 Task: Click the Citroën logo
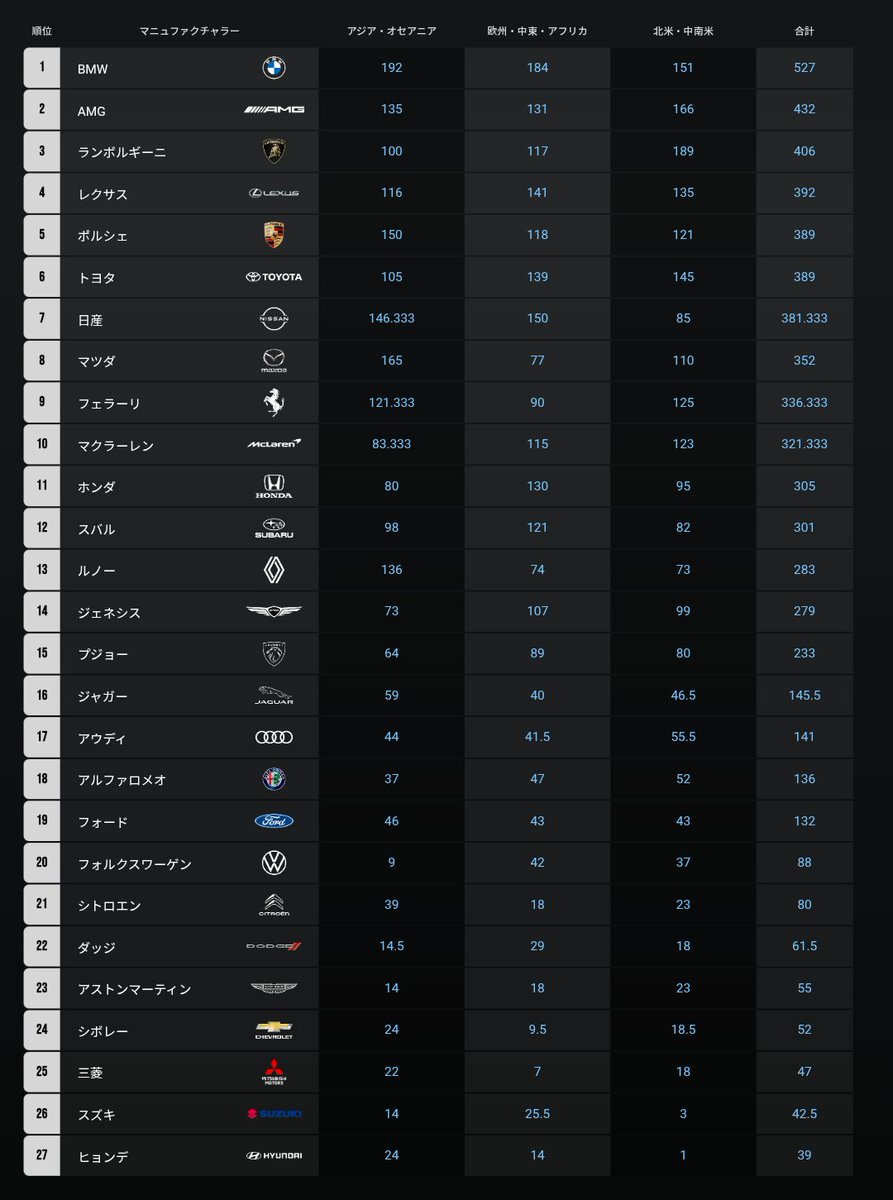coord(274,905)
